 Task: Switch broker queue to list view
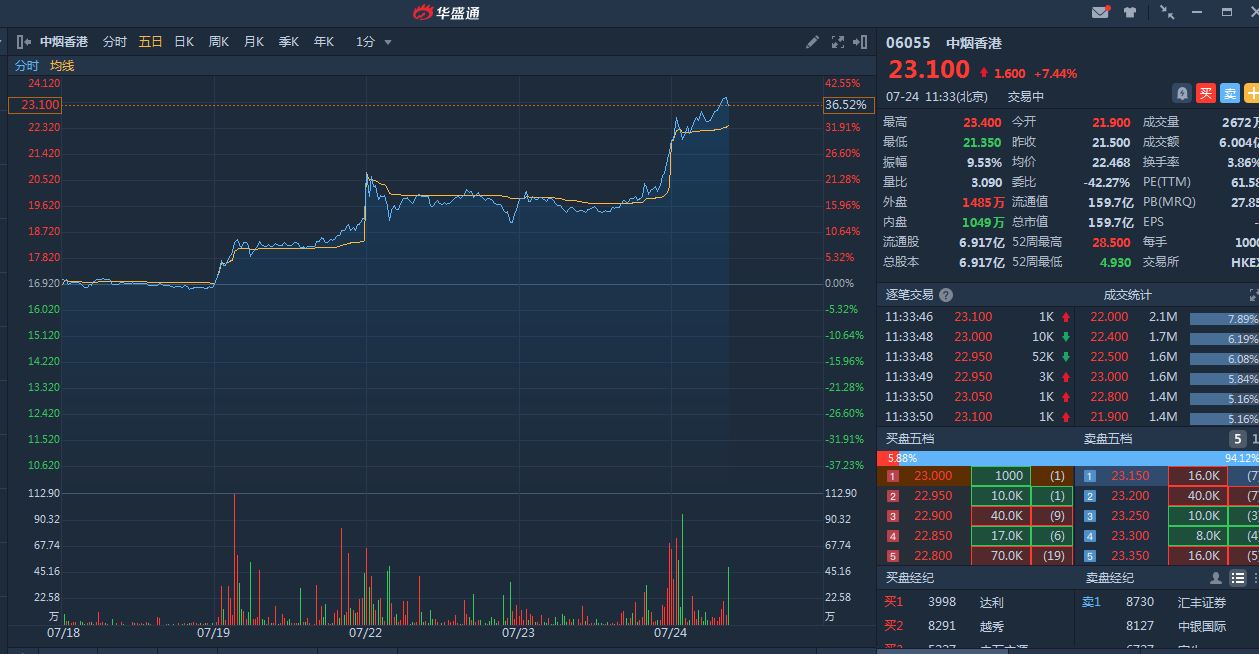(1238, 578)
